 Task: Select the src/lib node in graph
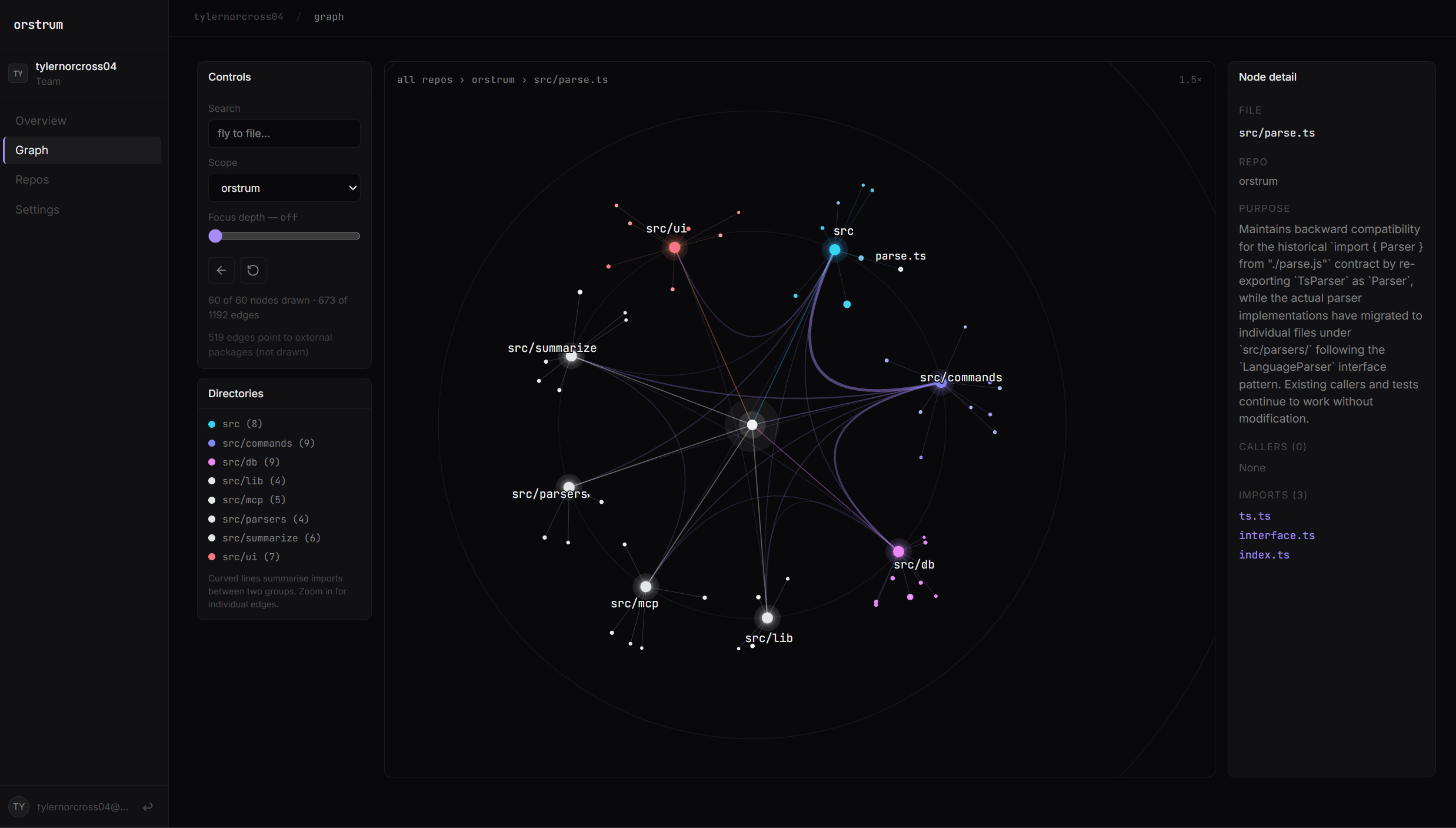point(767,618)
